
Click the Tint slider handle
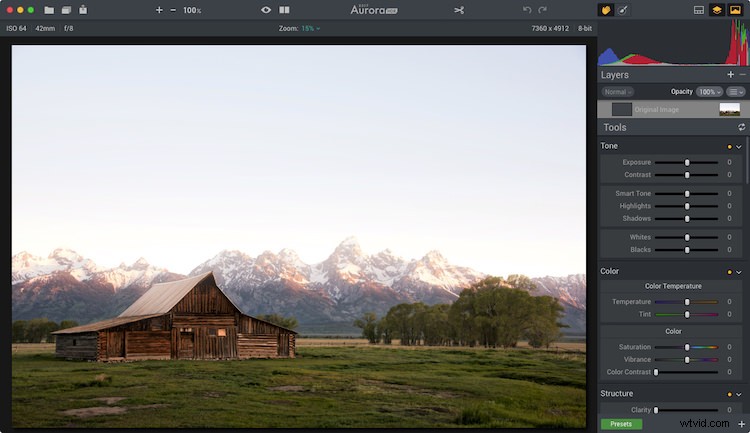pyautogui.click(x=687, y=314)
